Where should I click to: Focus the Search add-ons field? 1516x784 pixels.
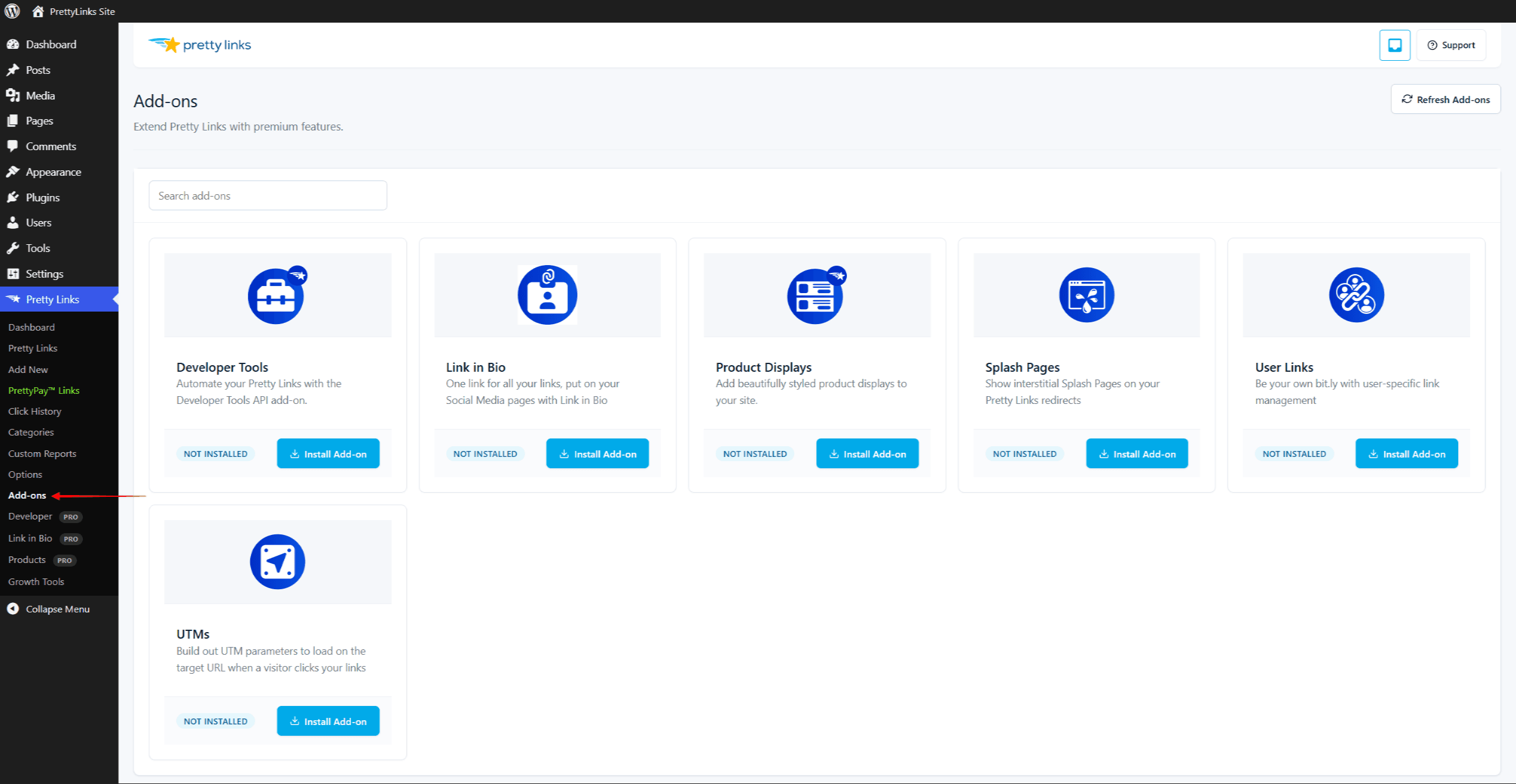click(268, 195)
